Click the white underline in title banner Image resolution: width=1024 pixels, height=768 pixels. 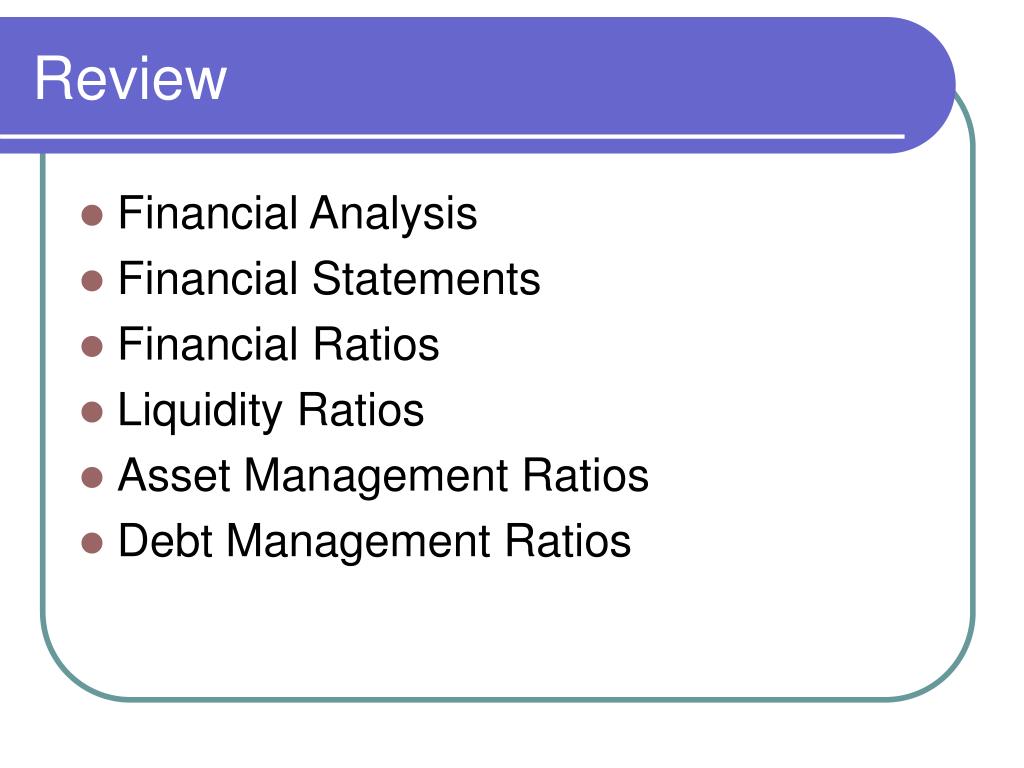point(452,136)
